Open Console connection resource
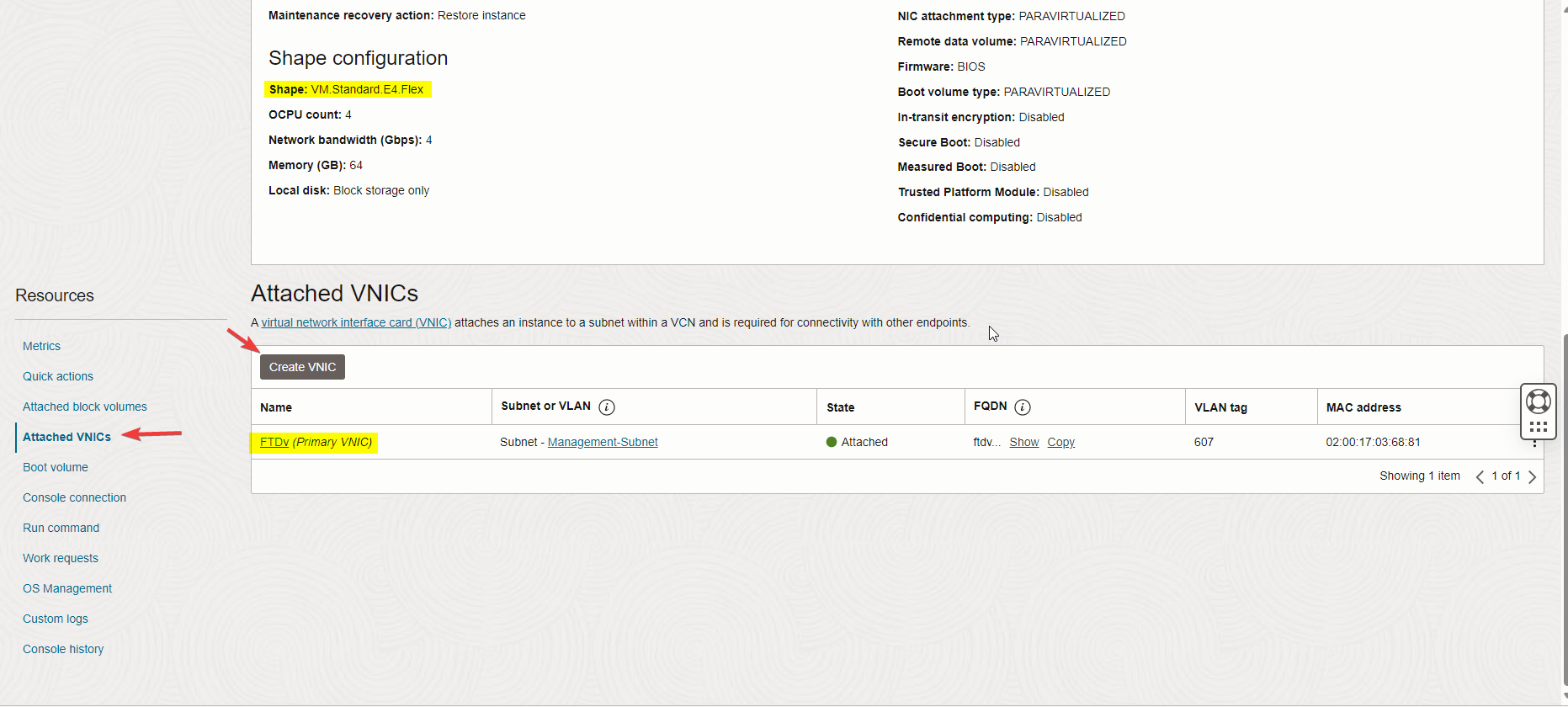Viewport: 1568px width, 707px height. coord(74,497)
